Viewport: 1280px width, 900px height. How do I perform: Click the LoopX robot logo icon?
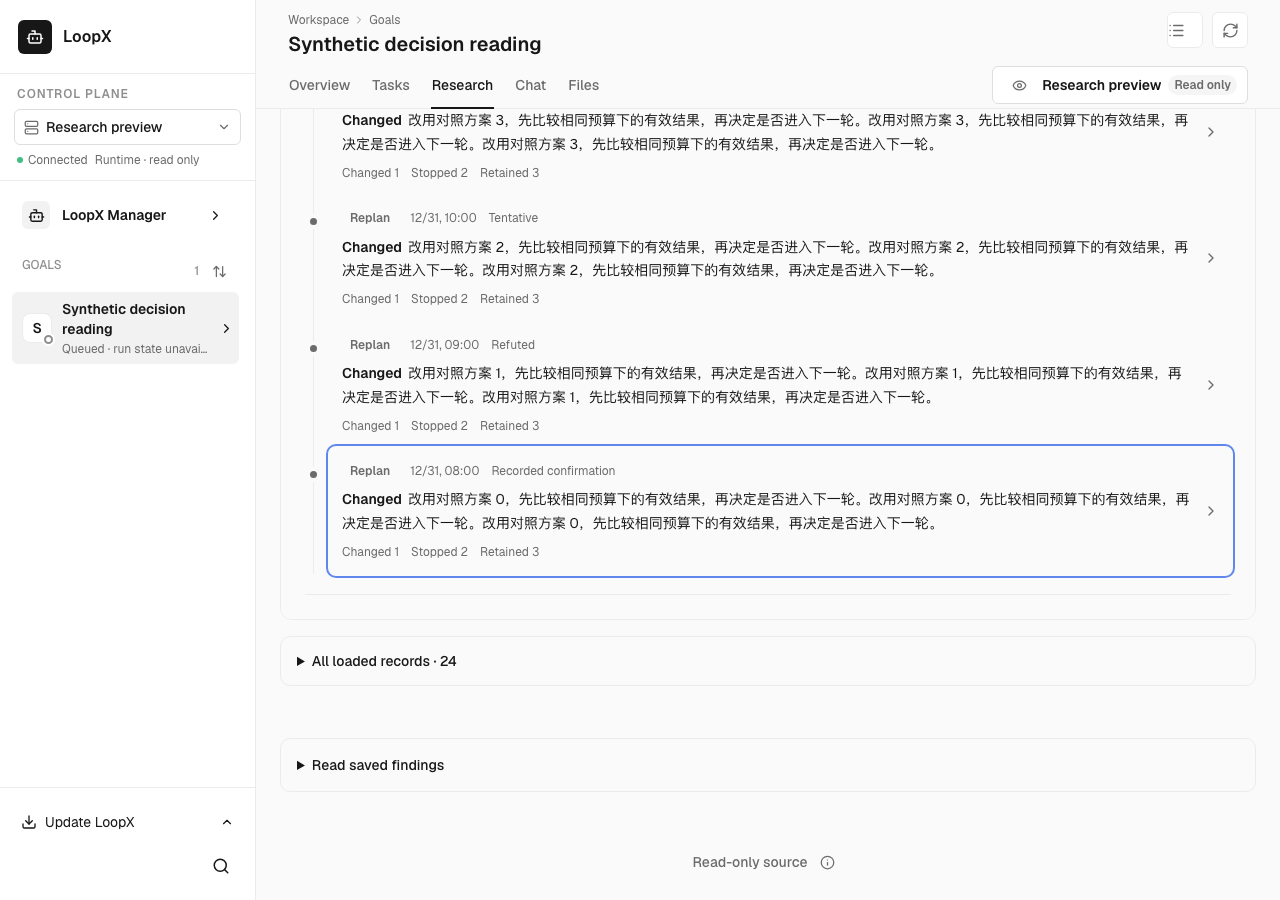click(35, 36)
